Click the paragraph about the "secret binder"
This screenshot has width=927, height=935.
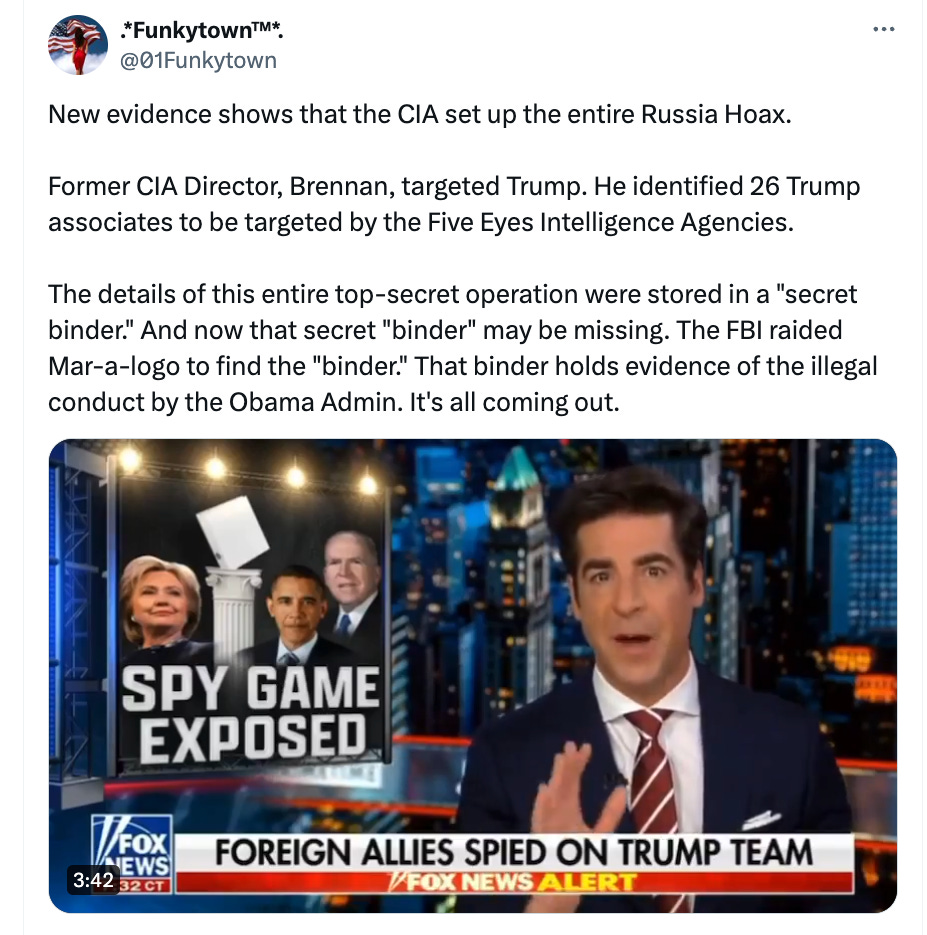[463, 348]
